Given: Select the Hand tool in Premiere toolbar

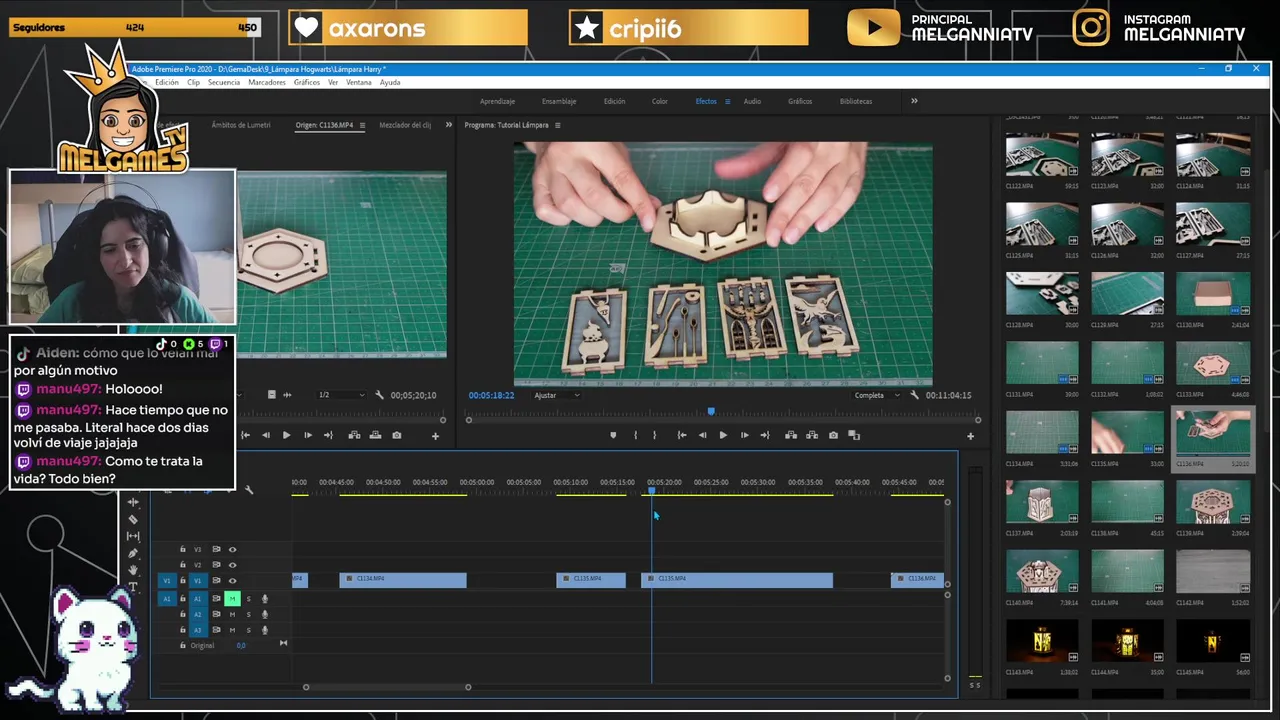Looking at the screenshot, I should point(133,570).
